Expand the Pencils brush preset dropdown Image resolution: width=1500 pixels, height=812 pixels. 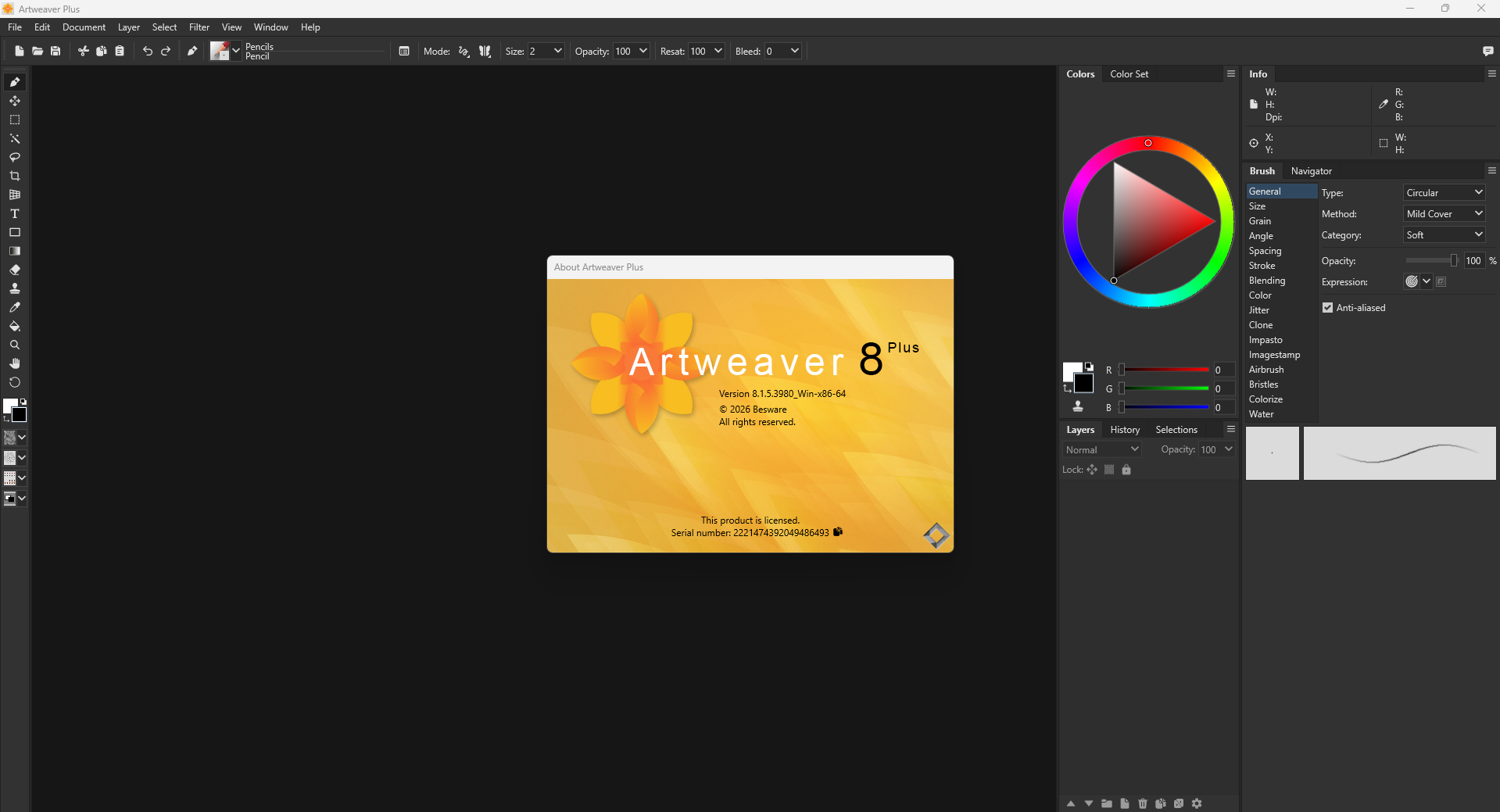coord(236,51)
